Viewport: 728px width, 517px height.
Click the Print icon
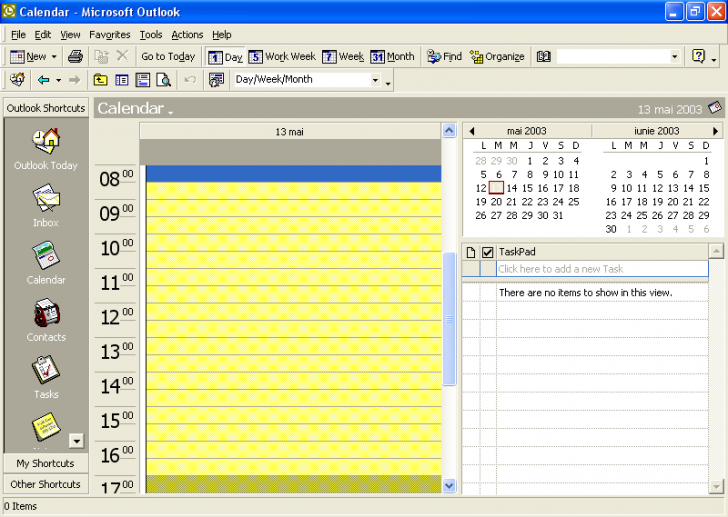tap(75, 57)
